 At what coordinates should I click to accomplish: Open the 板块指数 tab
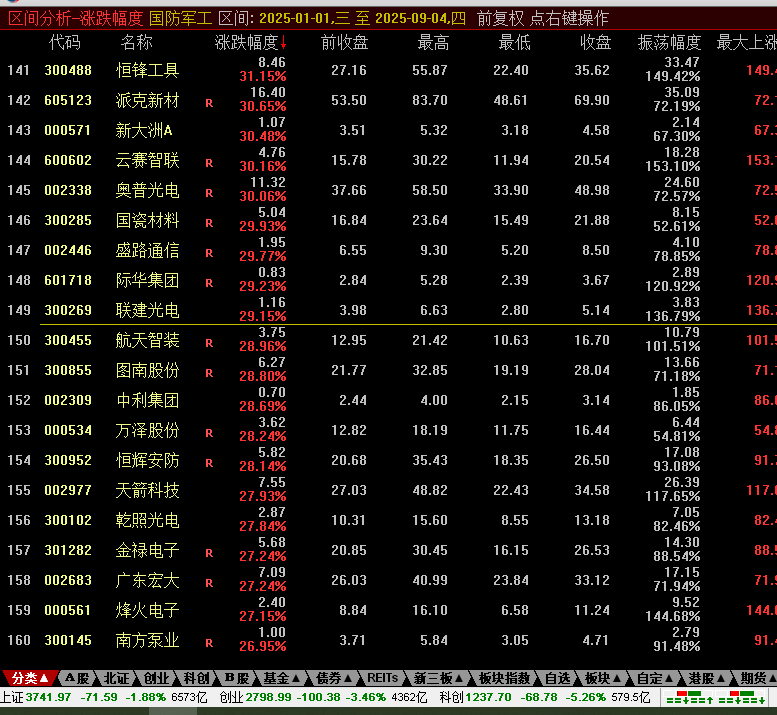(504, 678)
